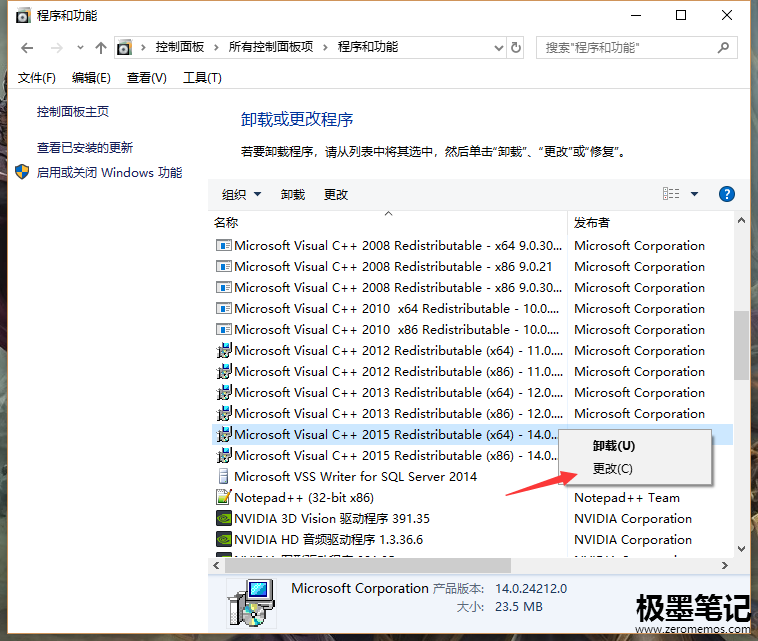Click the installer icon in details pane
This screenshot has width=758, height=641.
[252, 603]
